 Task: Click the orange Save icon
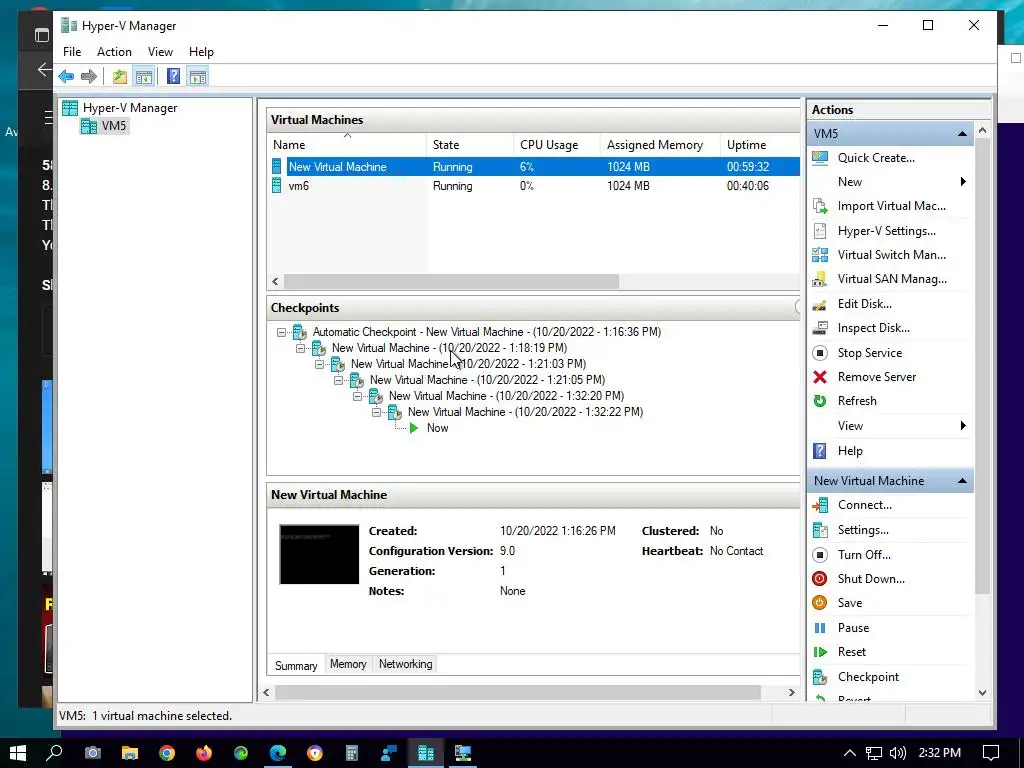pyautogui.click(x=820, y=603)
